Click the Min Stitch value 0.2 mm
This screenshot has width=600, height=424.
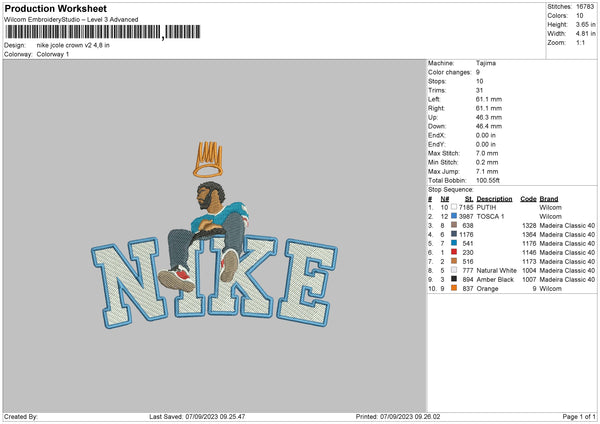(487, 162)
